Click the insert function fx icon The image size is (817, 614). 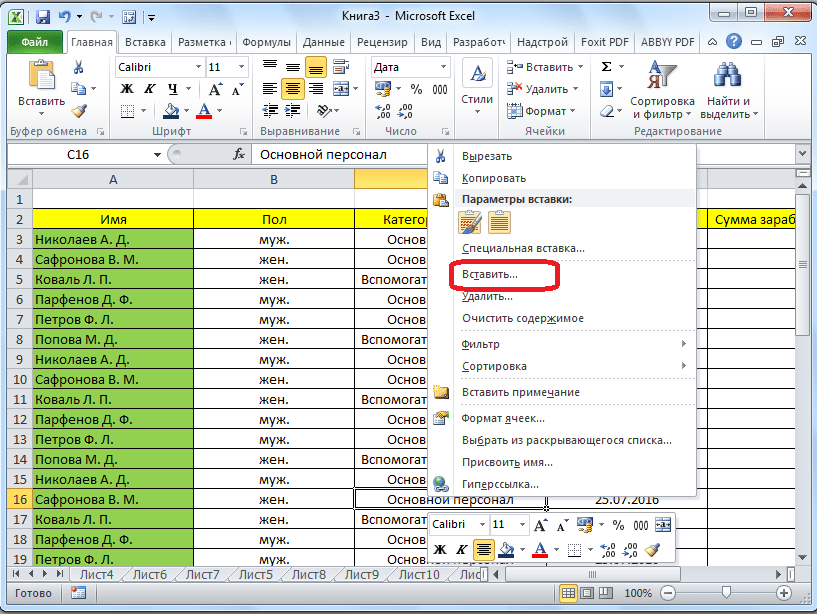tap(239, 155)
